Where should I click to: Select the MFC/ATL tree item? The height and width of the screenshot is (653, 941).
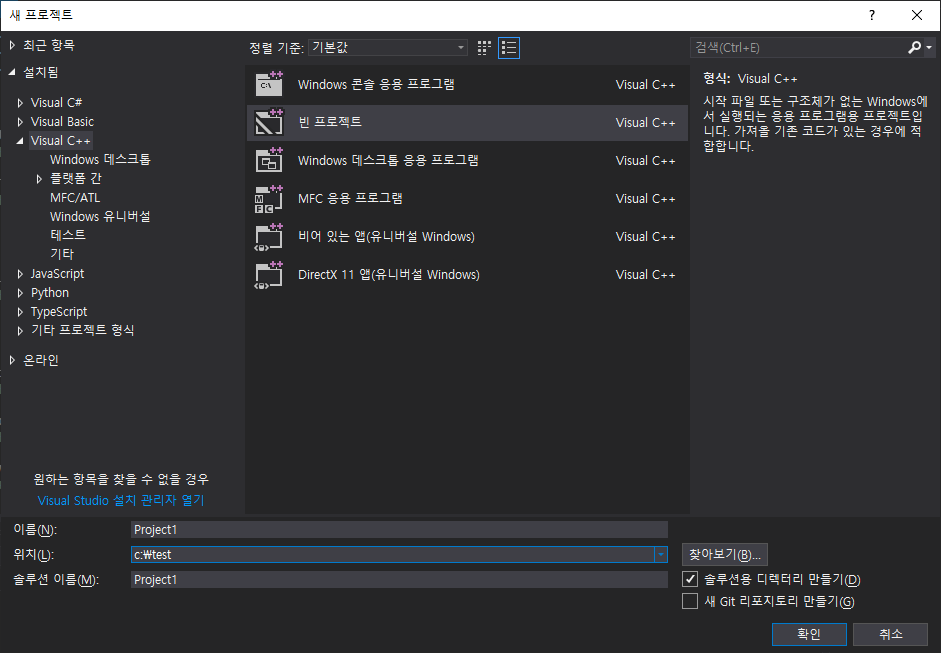click(75, 197)
